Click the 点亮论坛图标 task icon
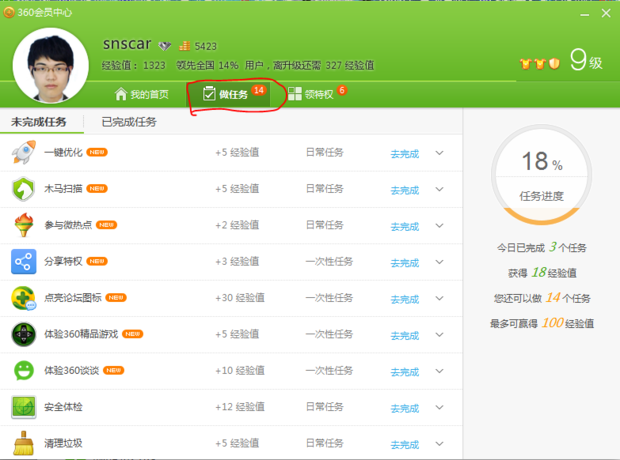This screenshot has width=620, height=460. point(24,298)
